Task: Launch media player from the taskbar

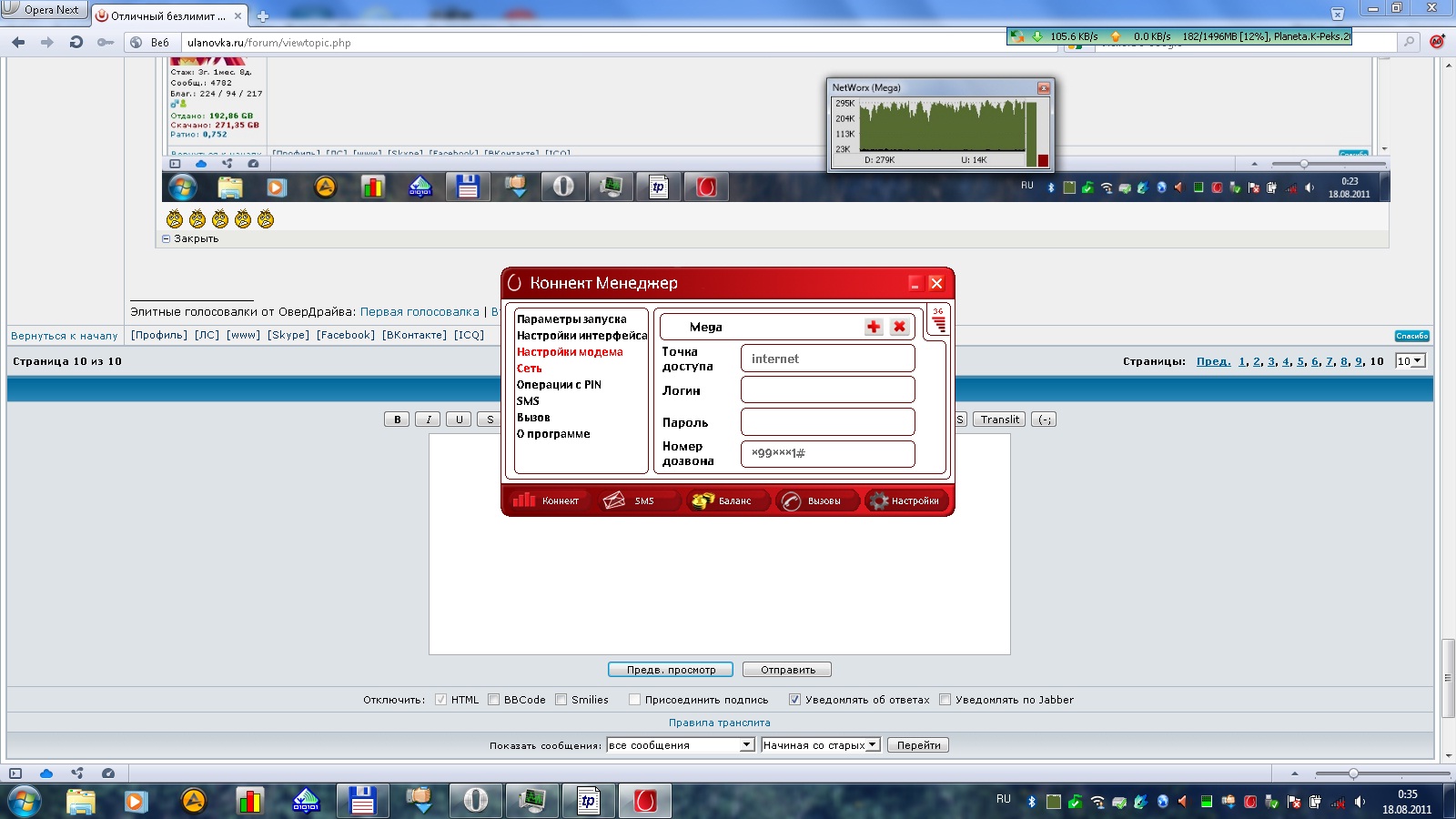Action: click(136, 802)
